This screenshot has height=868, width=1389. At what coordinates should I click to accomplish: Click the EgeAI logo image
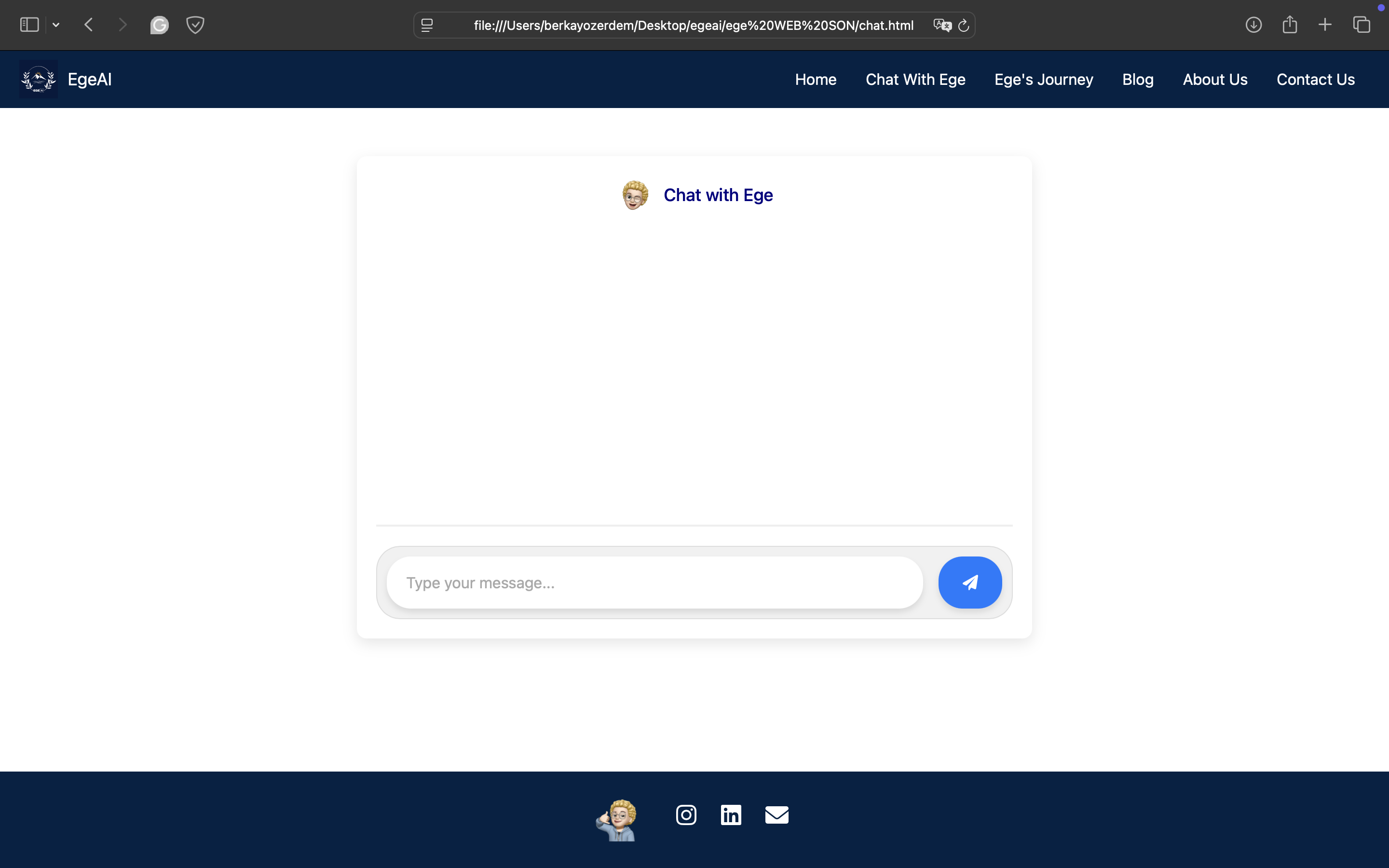pos(39,79)
